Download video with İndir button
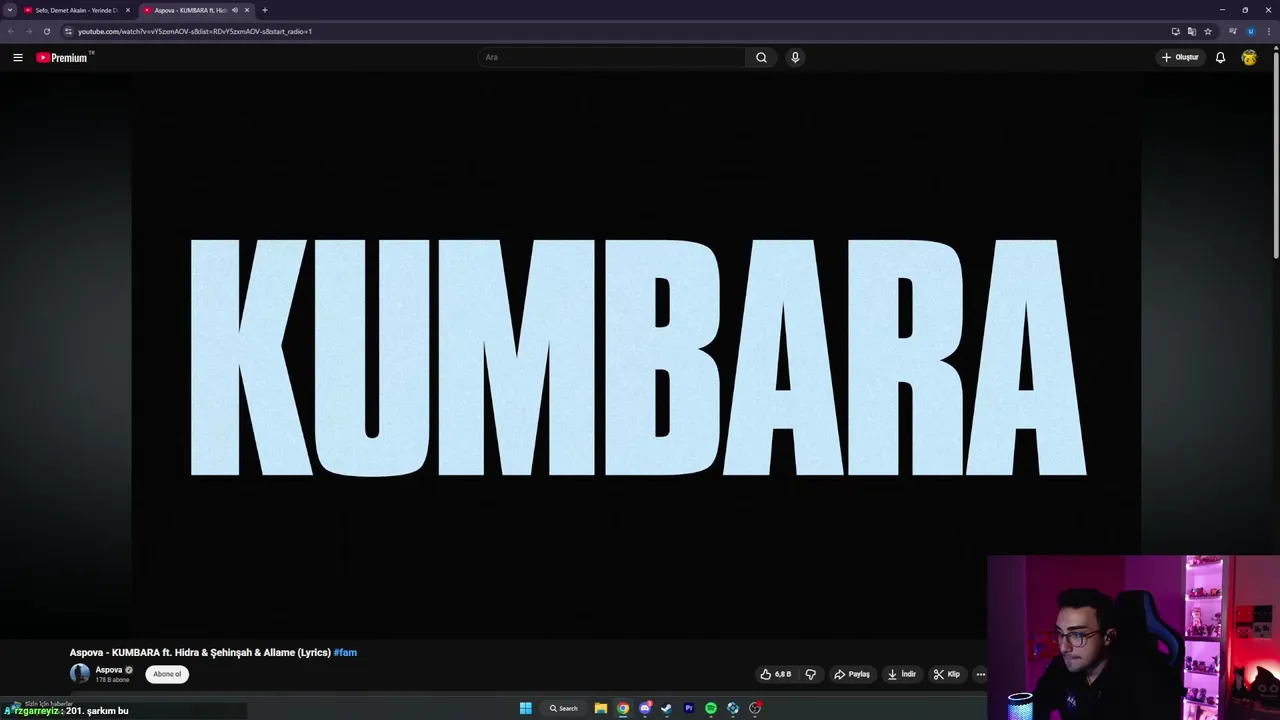The height and width of the screenshot is (720, 1280). pos(901,674)
